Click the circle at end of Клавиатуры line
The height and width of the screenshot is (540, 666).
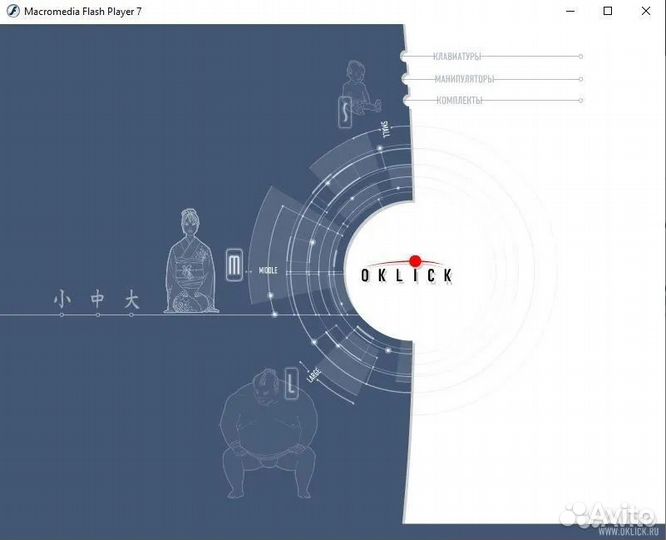(581, 56)
